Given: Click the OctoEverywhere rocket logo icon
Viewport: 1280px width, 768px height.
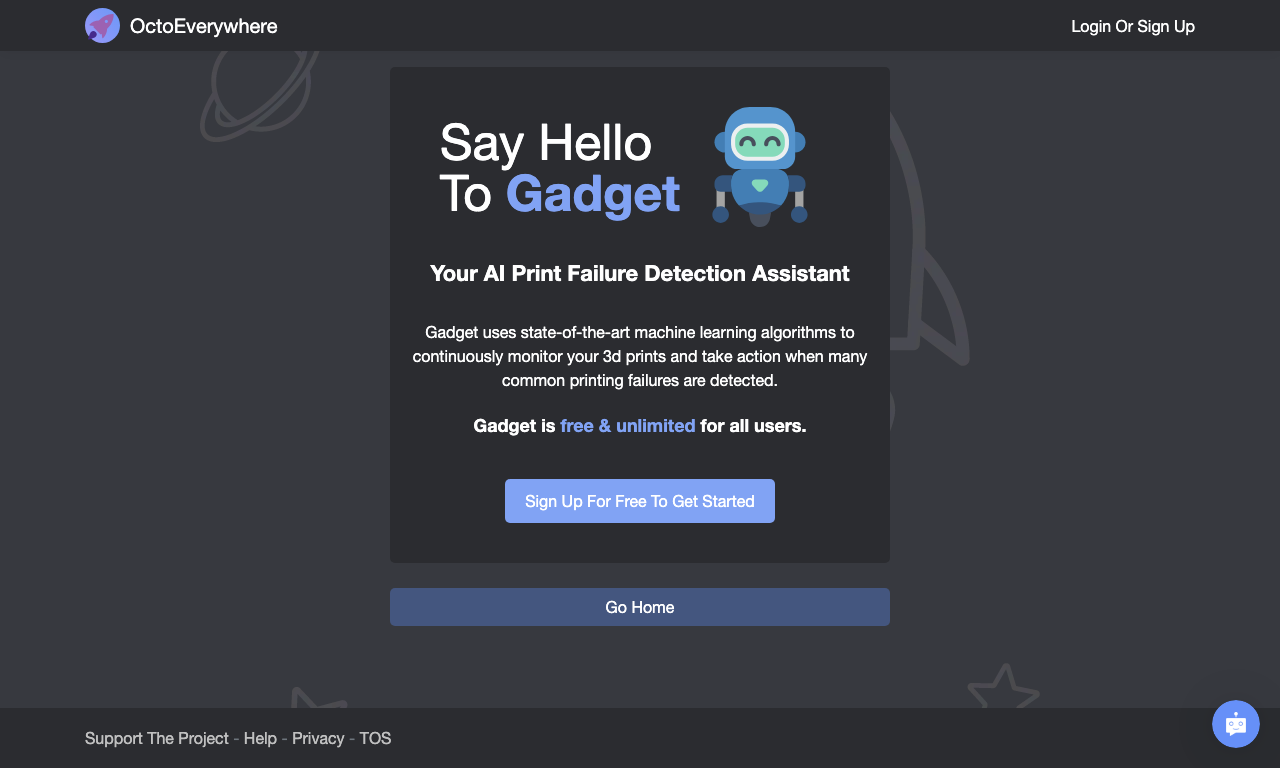Looking at the screenshot, I should pyautogui.click(x=102, y=26).
